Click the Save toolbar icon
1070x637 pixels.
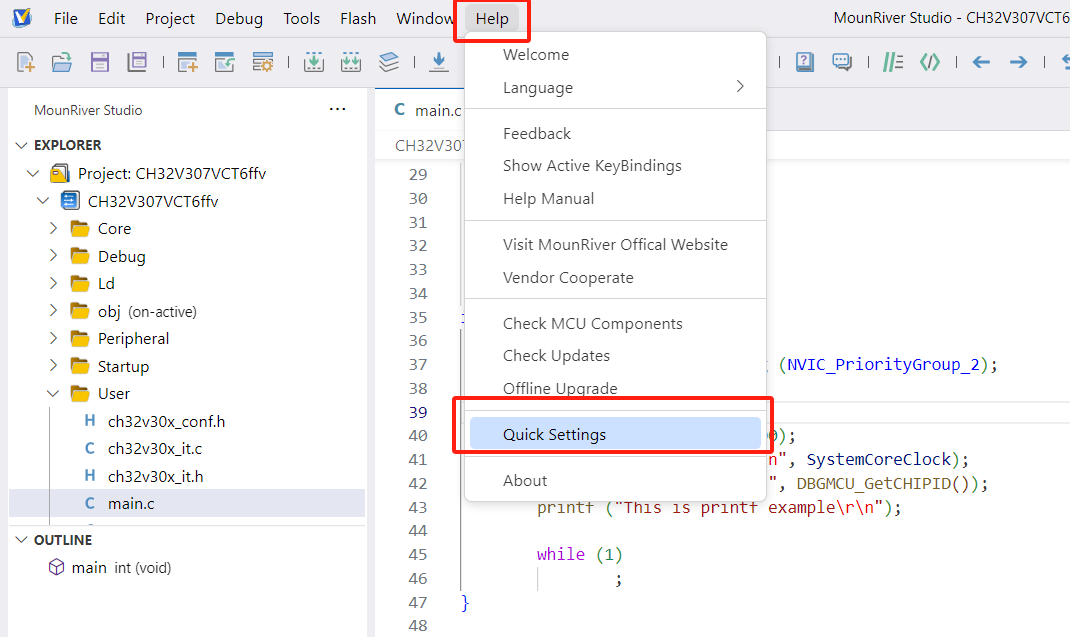coord(100,62)
